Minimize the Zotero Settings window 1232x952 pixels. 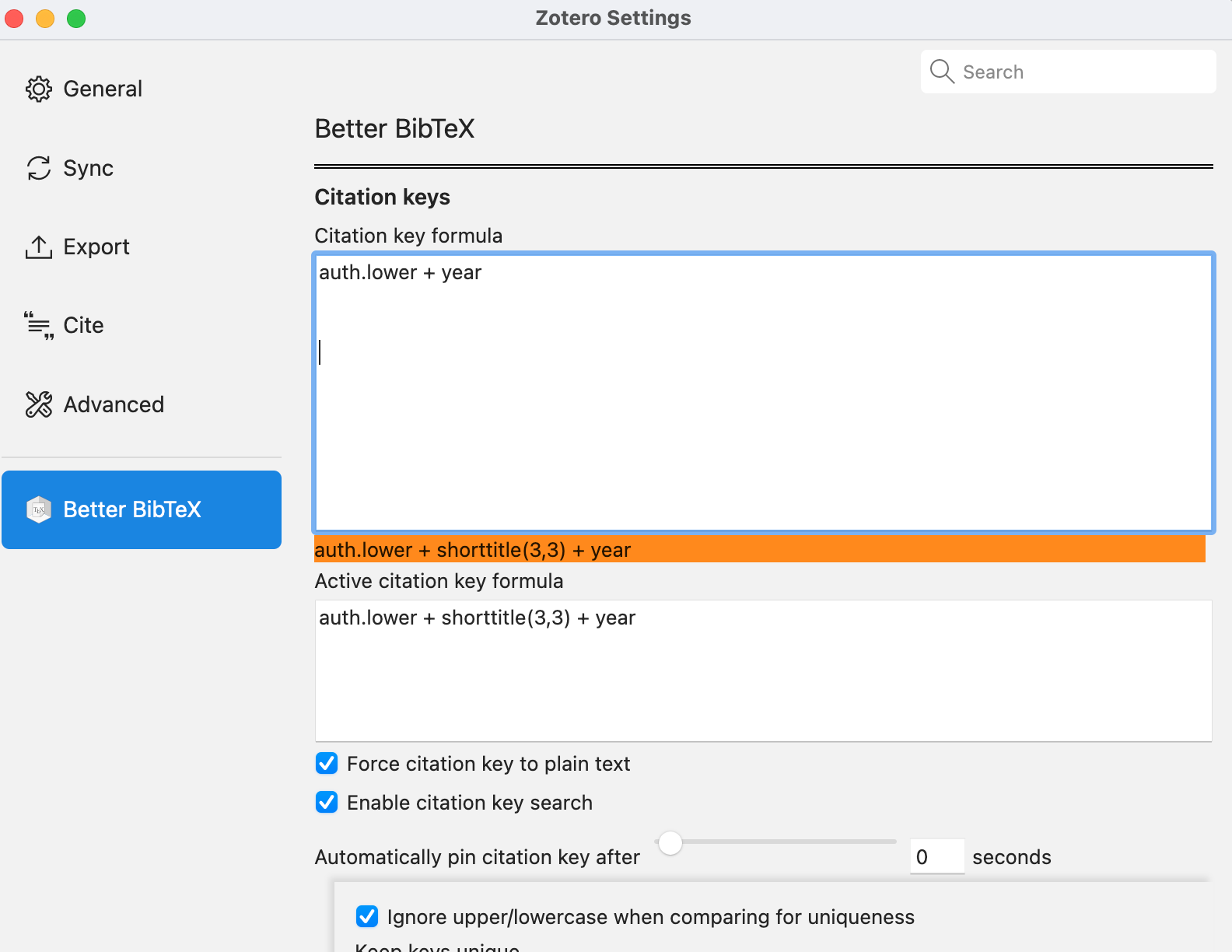coord(45,19)
